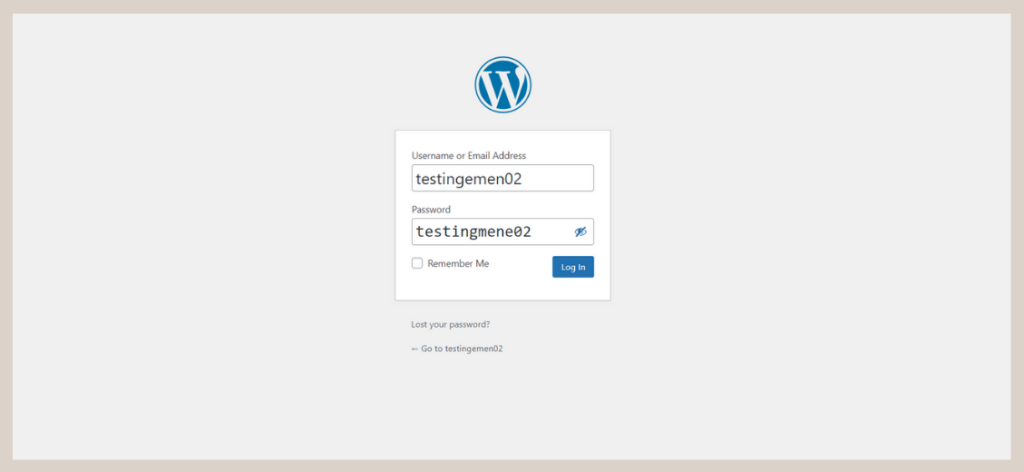The image size is (1024, 472).
Task: Click the Username or Email Address label
Action: 468,156
